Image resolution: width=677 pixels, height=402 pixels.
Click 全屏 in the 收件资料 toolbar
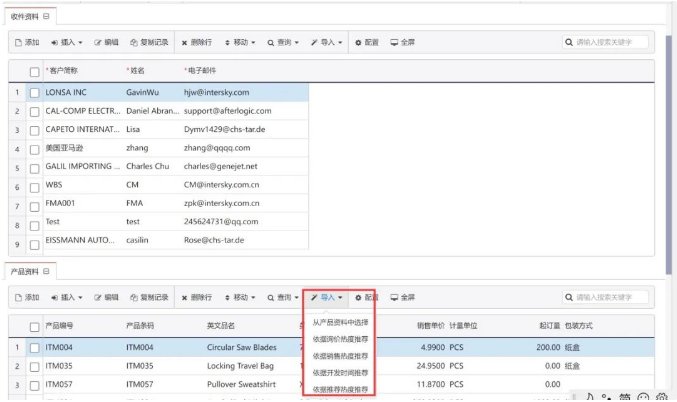tap(403, 43)
